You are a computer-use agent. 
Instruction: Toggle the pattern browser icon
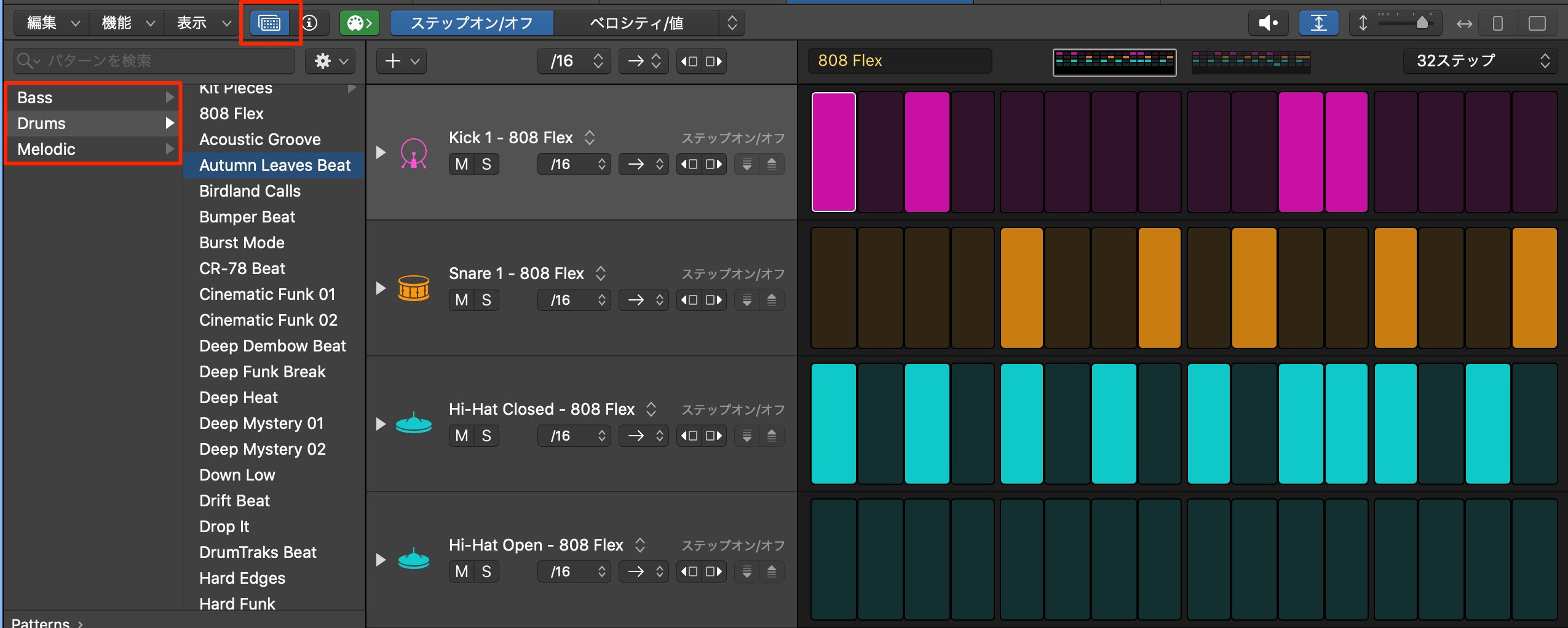click(x=270, y=23)
